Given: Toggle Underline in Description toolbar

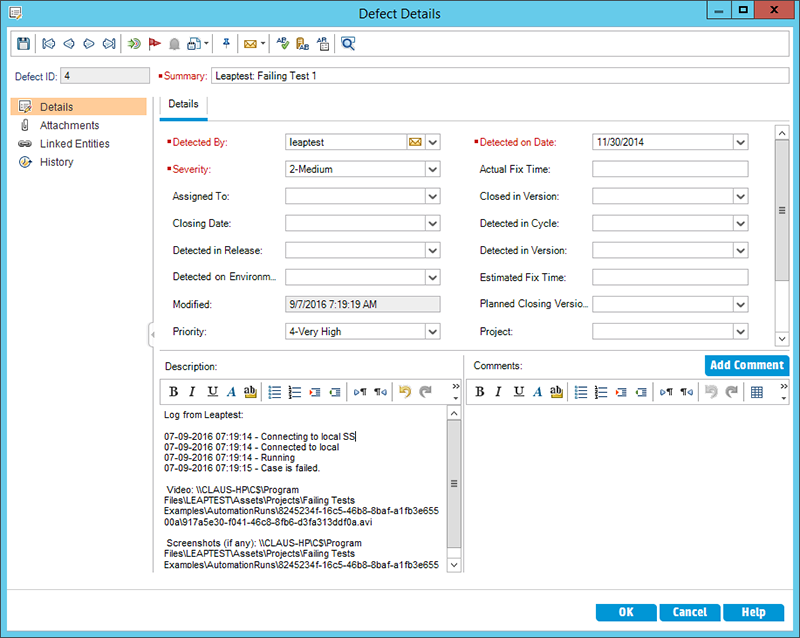Looking at the screenshot, I should point(212,391).
